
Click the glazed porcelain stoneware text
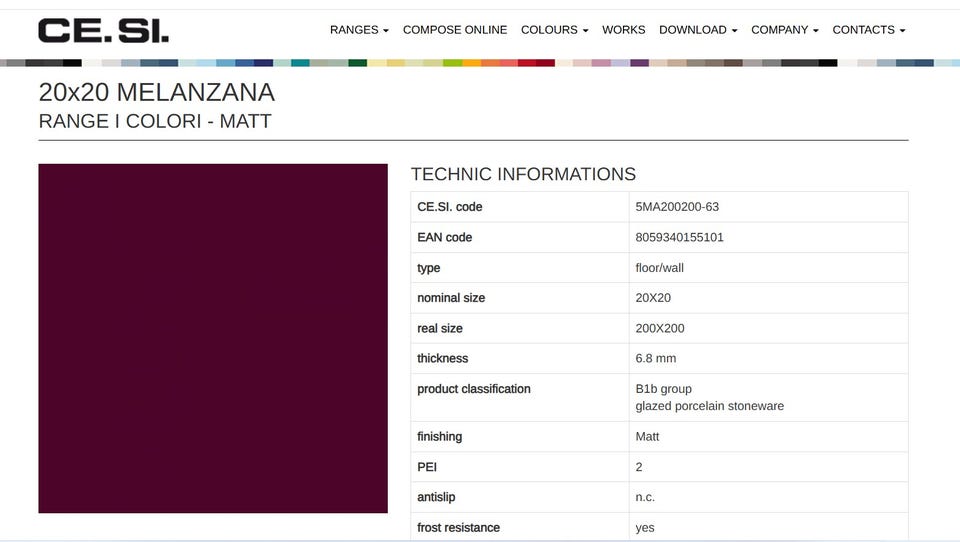[x=710, y=406]
